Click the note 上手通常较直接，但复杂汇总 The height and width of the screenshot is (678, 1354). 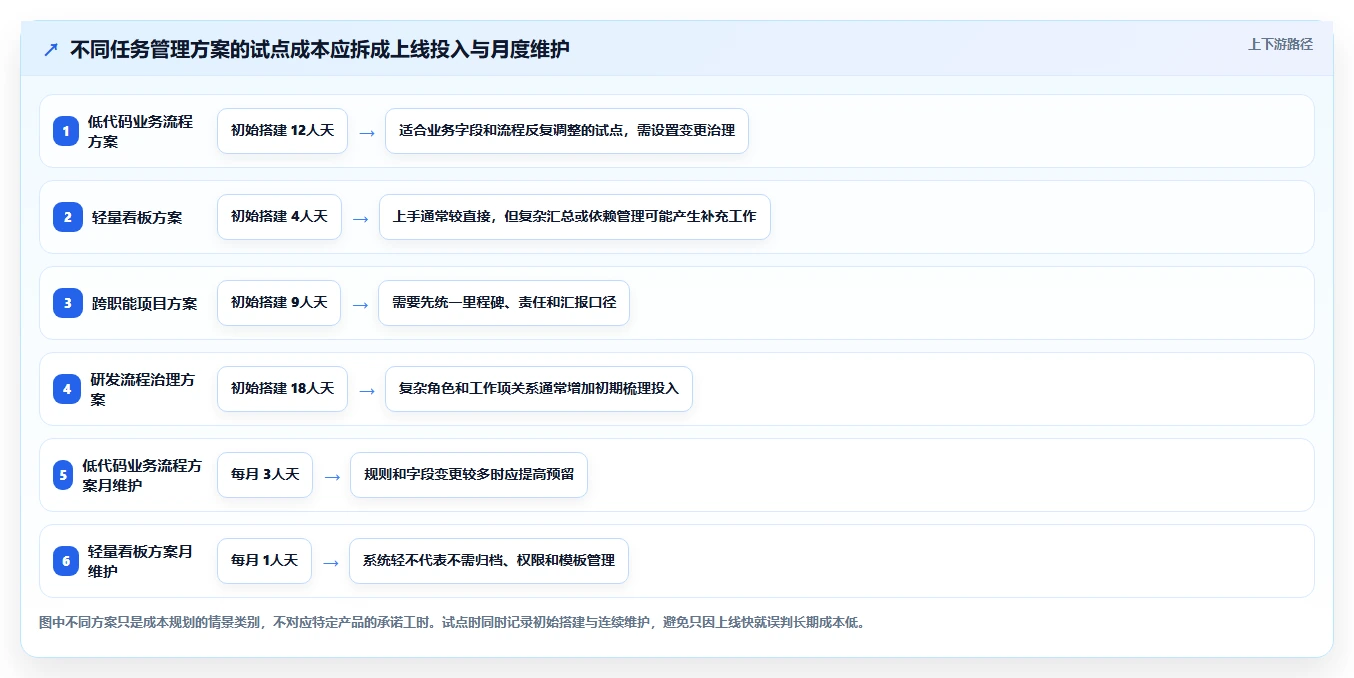tap(575, 217)
